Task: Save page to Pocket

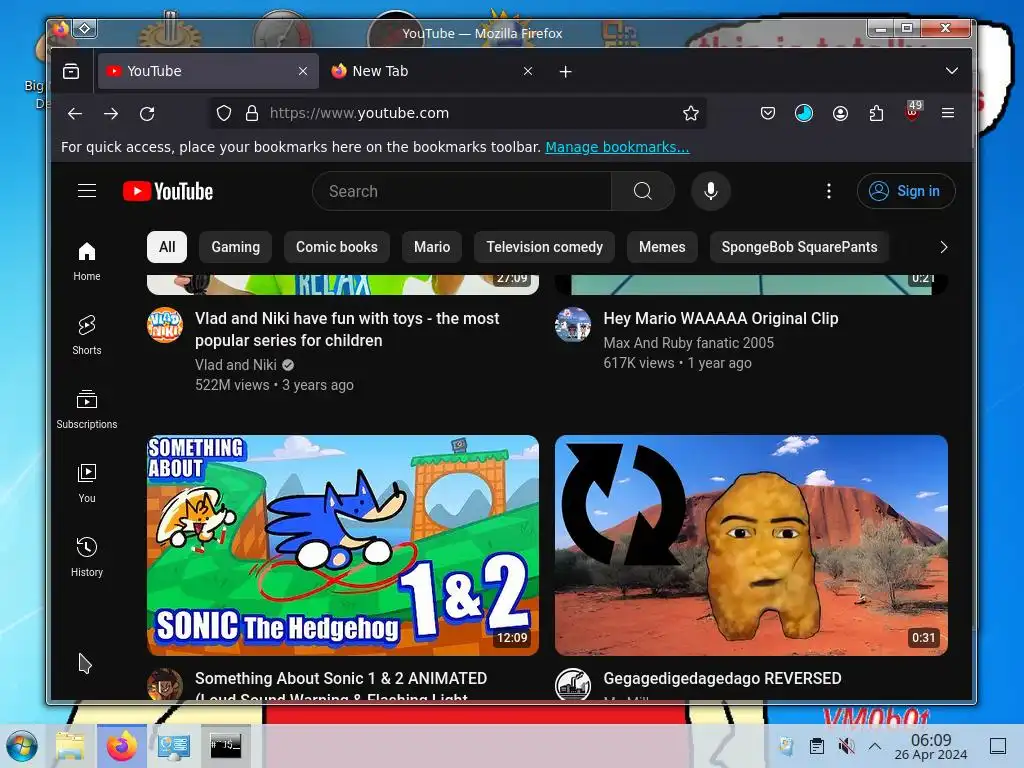Action: 768,113
